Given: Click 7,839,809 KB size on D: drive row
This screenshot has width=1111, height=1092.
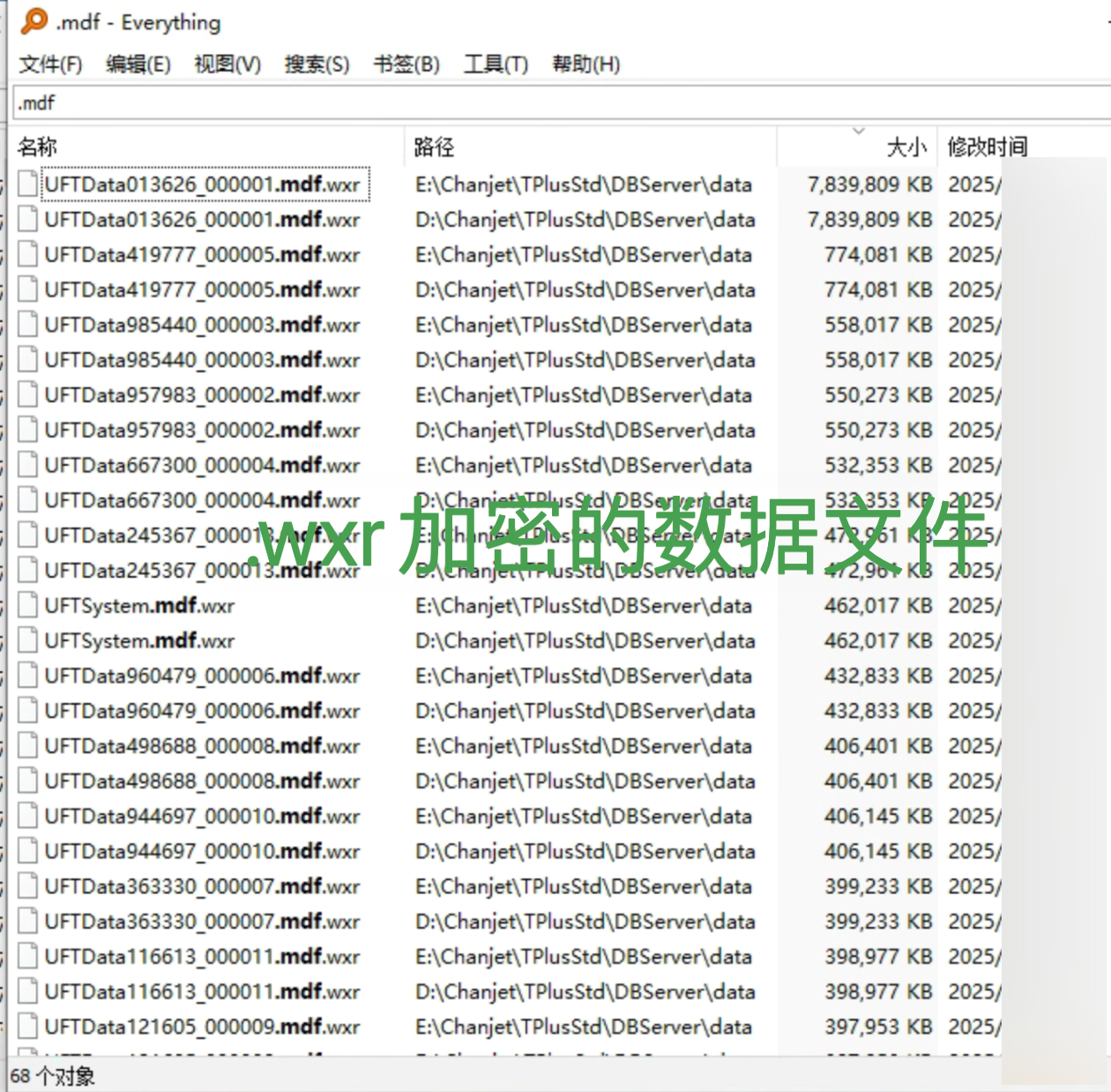Looking at the screenshot, I should pos(869,220).
